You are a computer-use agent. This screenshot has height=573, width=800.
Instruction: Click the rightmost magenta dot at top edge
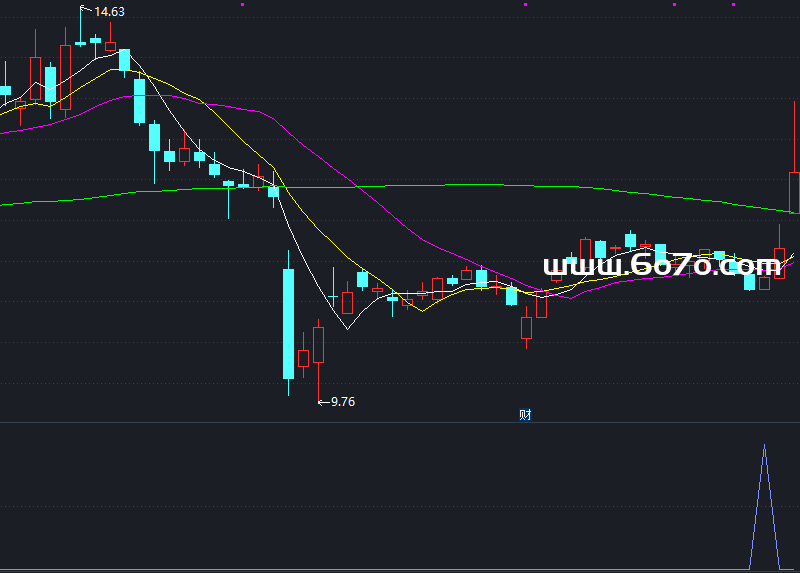click(735, 3)
